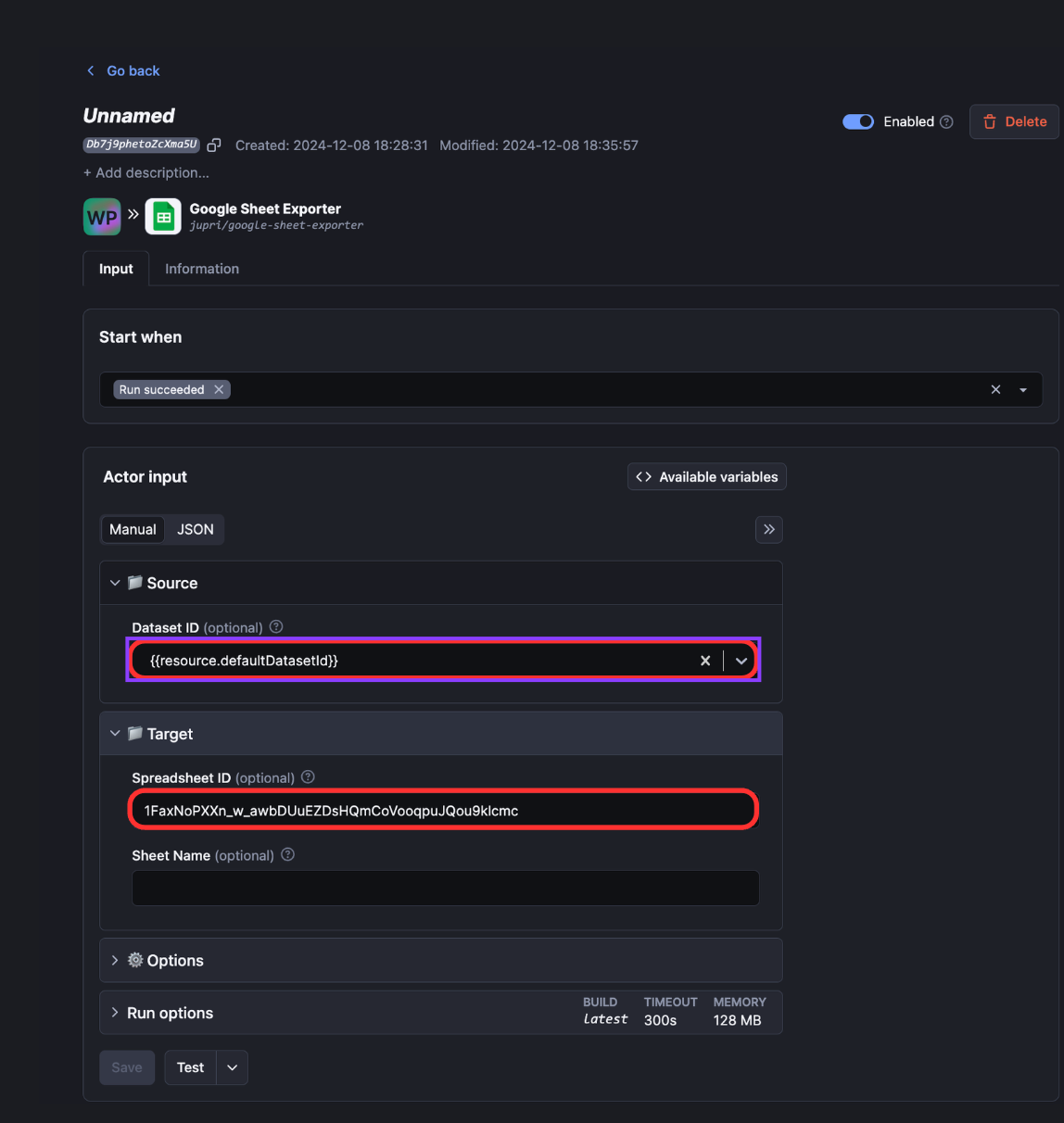The image size is (1064, 1123).
Task: Run the actor with the Test button
Action: (190, 1067)
